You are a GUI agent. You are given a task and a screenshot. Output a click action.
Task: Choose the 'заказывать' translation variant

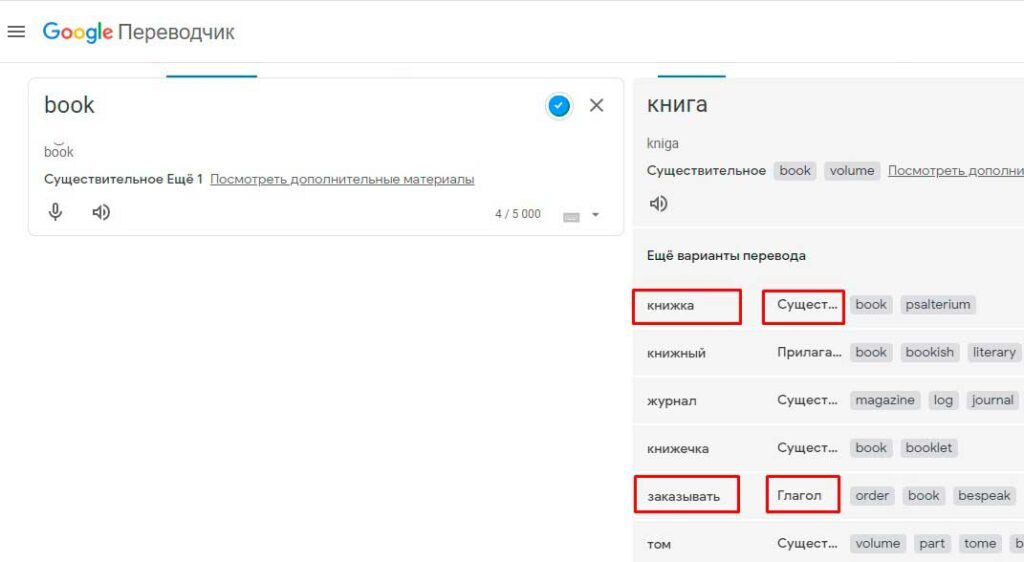[683, 496]
